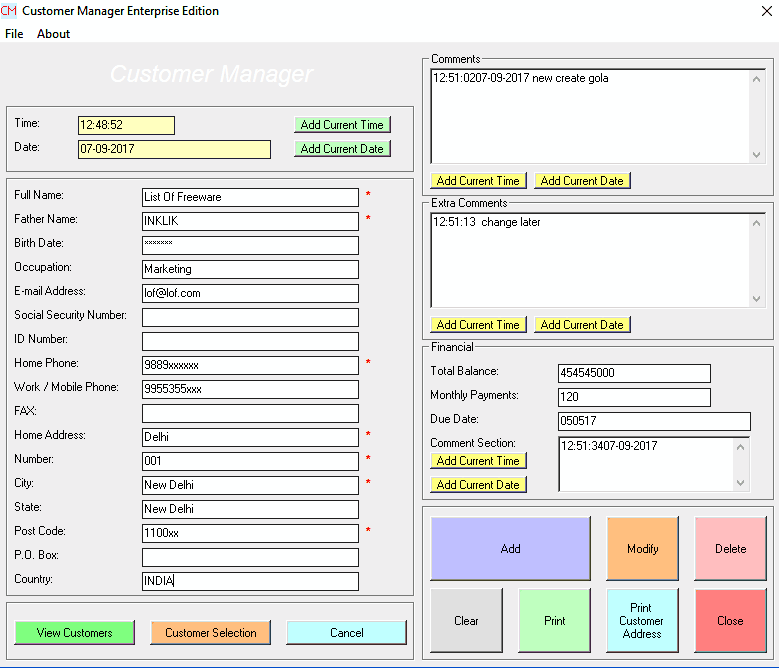Click the Post Code field
Image resolution: width=779 pixels, height=668 pixels.
(x=250, y=533)
